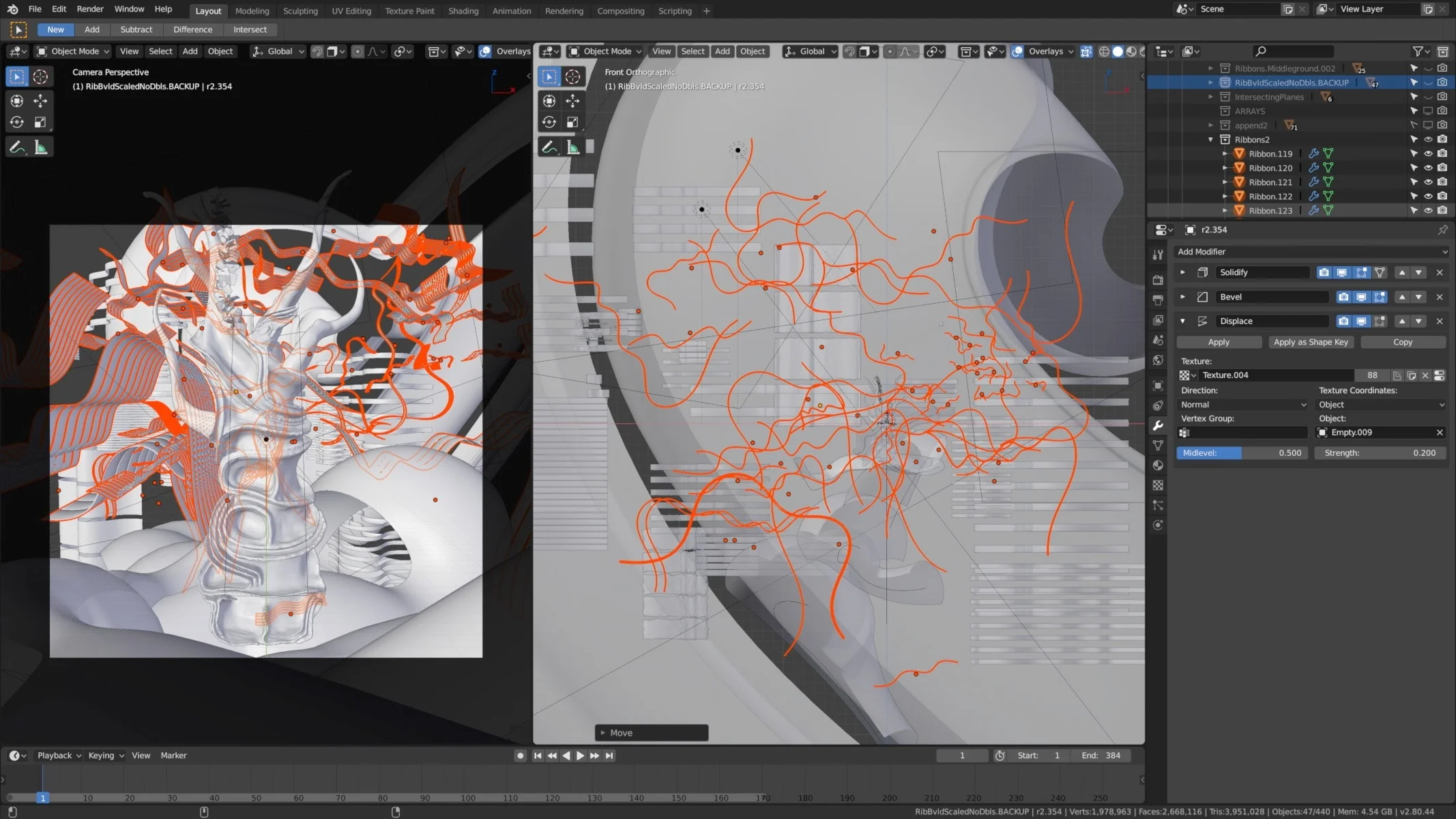
Task: Click Apply on the Displace modifier
Action: 1219,342
